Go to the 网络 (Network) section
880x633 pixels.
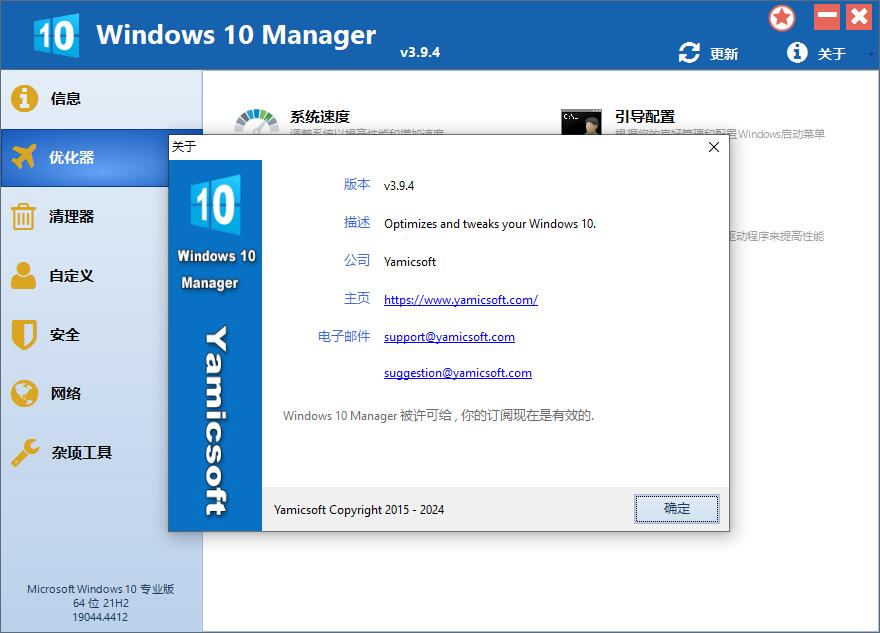click(x=85, y=394)
